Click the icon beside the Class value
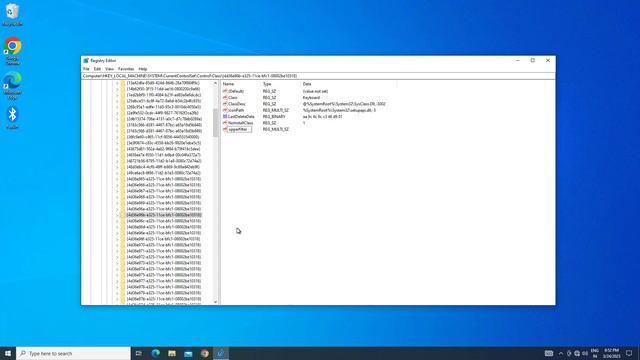This screenshot has width=640, height=360. pyautogui.click(x=225, y=98)
